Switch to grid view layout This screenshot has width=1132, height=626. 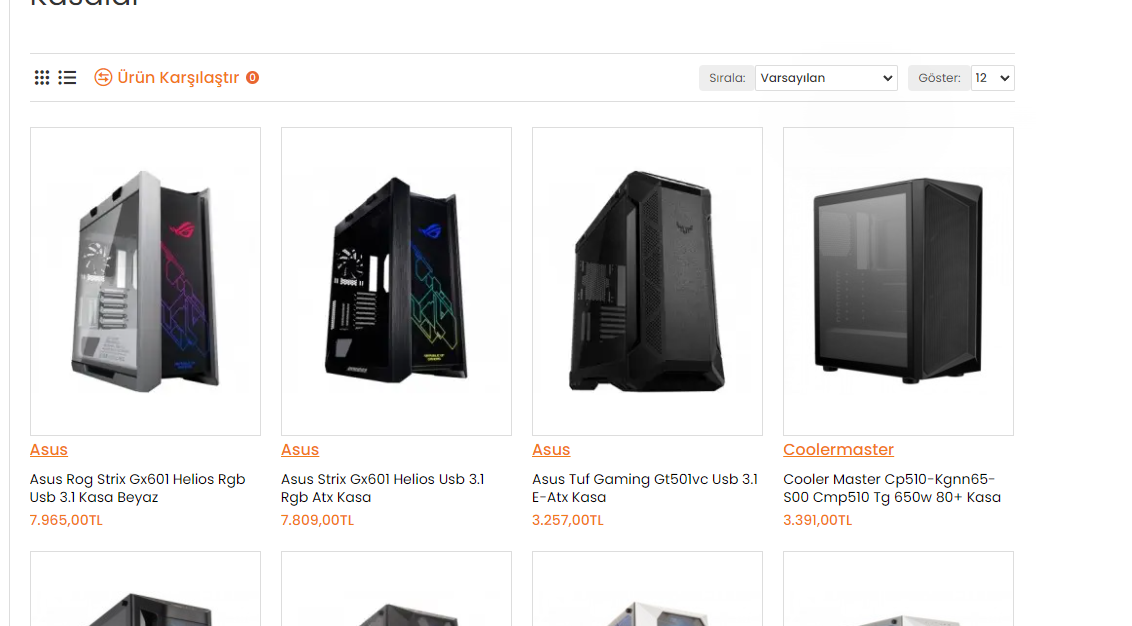pyautogui.click(x=42, y=78)
